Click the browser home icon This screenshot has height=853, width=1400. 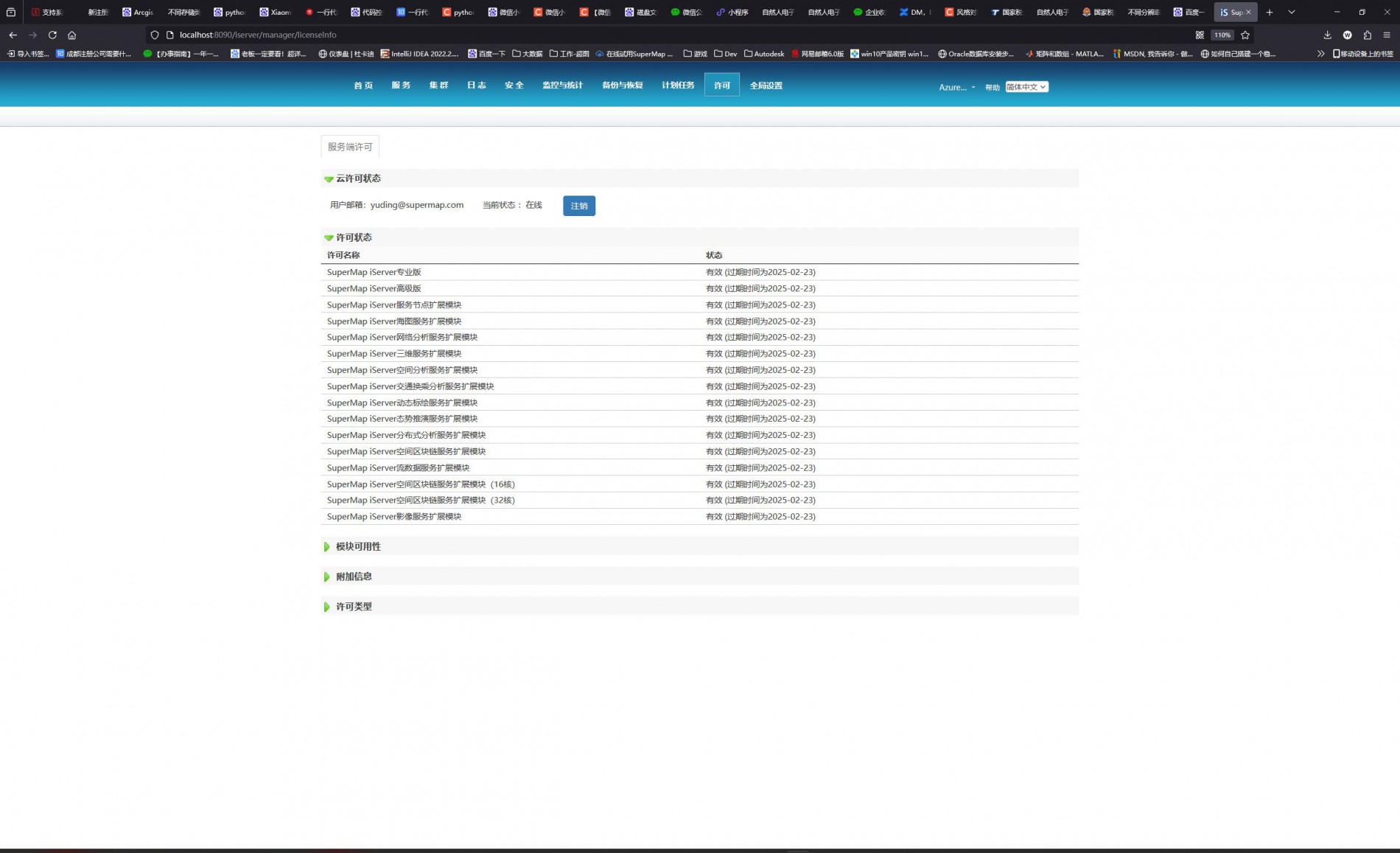(x=71, y=35)
